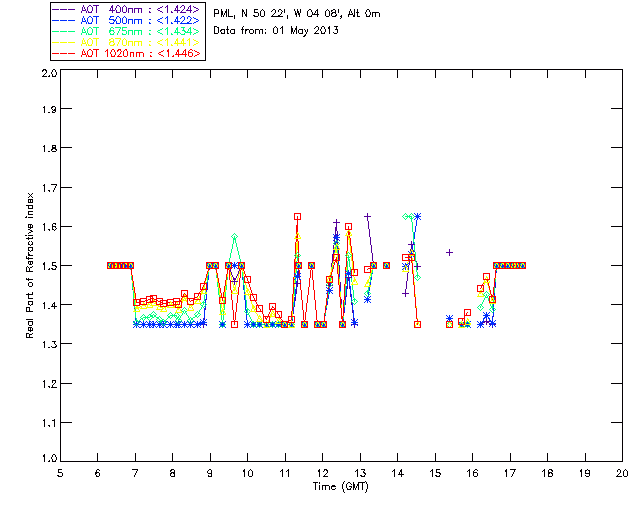The width and height of the screenshot is (640, 512).
Task: Click the hour 7 label on time axis
Action: (135, 473)
